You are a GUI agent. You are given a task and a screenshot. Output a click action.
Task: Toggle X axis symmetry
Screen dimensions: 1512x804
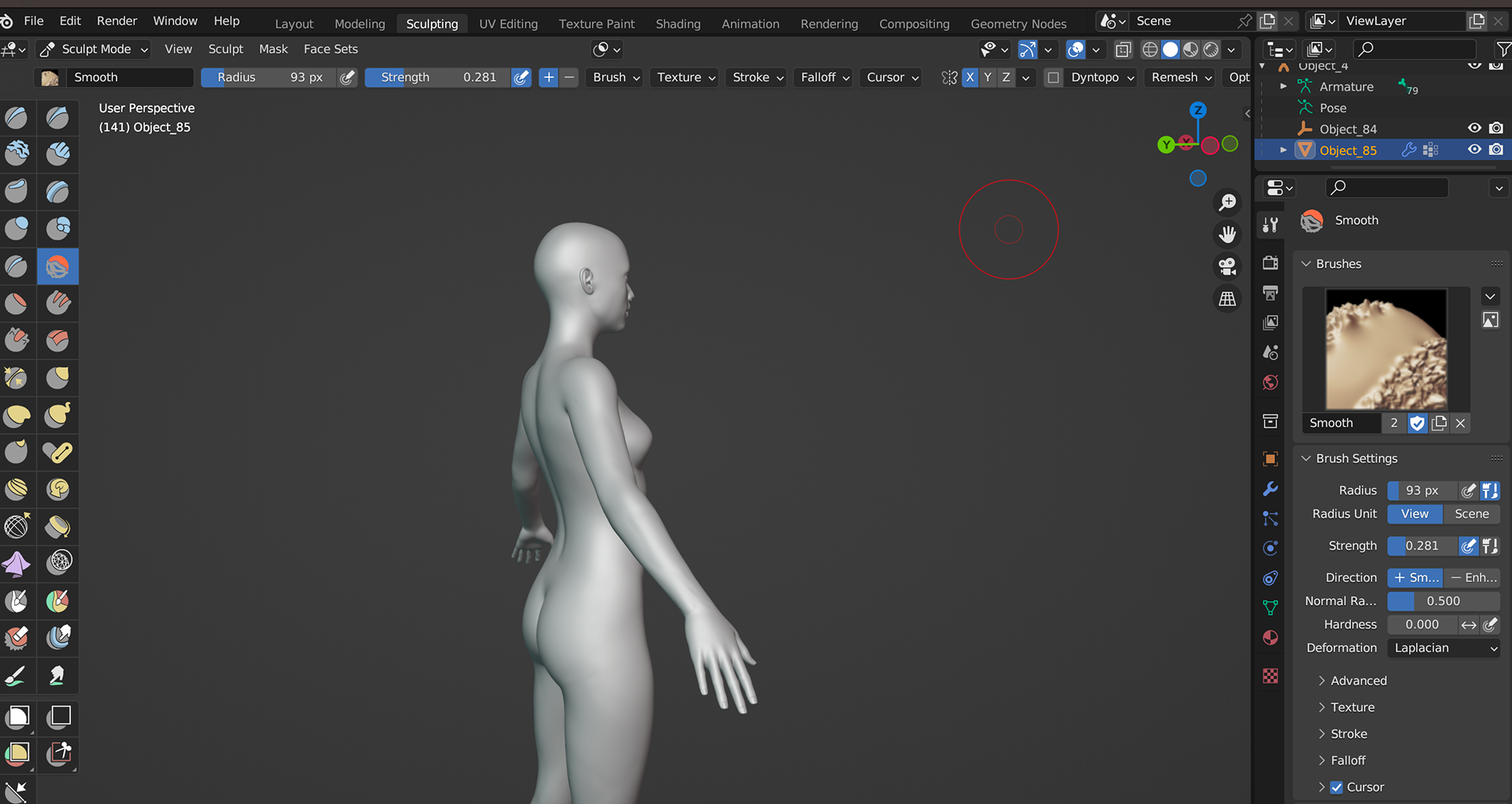coord(969,77)
